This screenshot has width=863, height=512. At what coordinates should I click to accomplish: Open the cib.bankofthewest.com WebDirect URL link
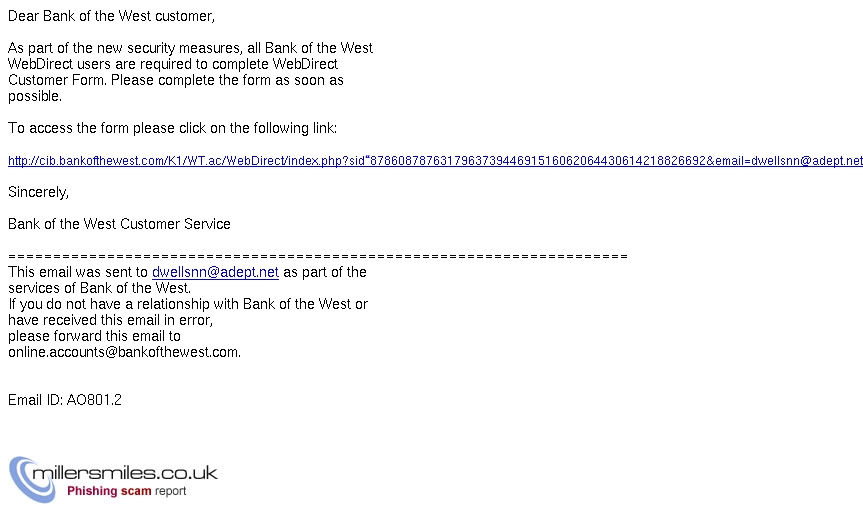pyautogui.click(x=435, y=161)
